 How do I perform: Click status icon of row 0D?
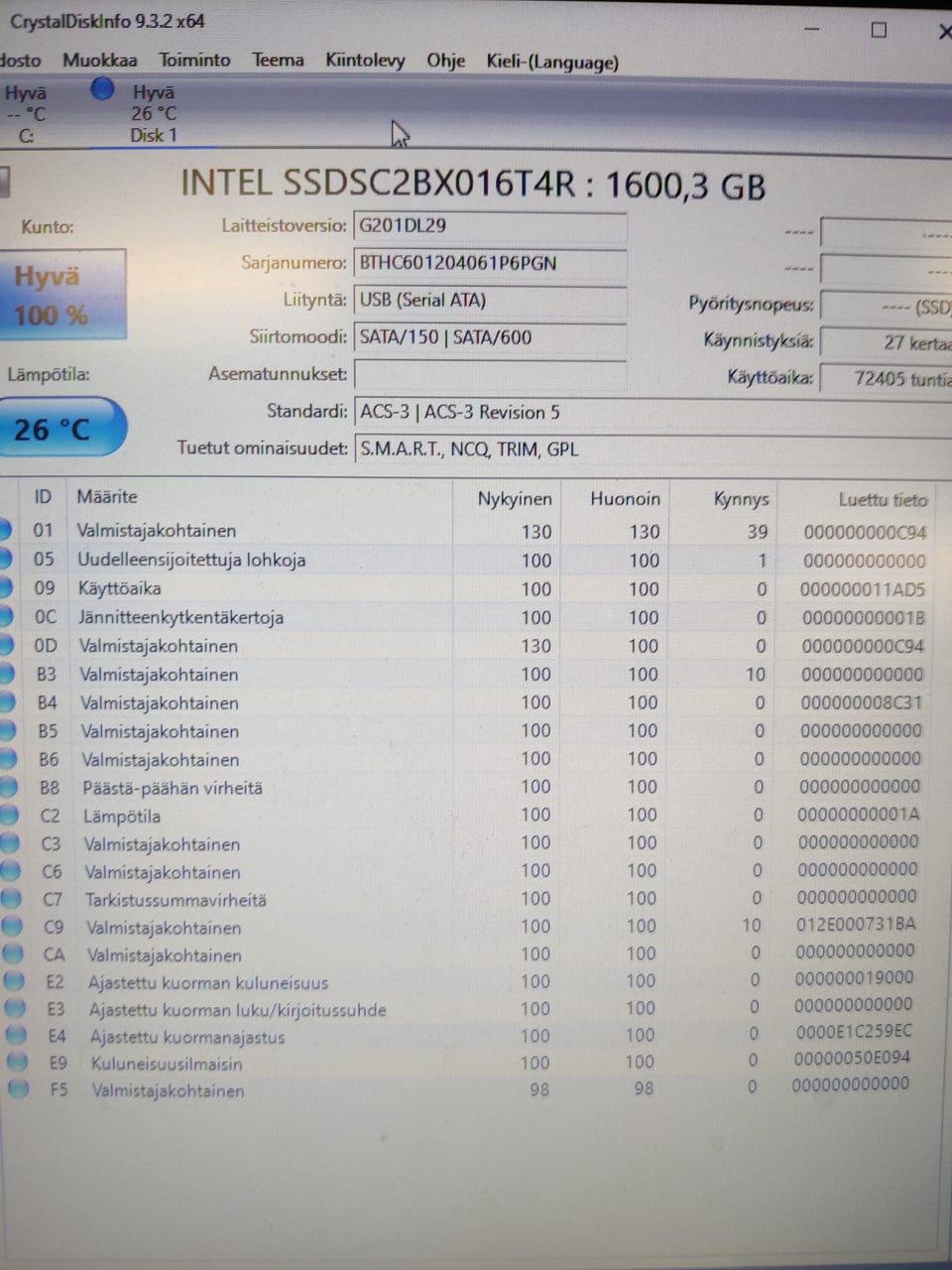click(x=5, y=645)
